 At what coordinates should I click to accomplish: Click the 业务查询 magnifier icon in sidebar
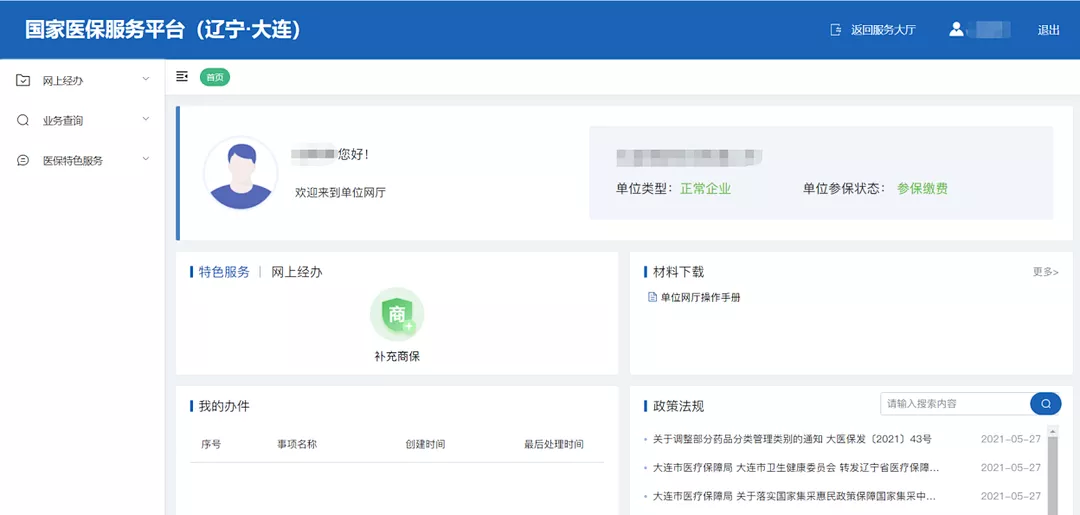click(23, 120)
